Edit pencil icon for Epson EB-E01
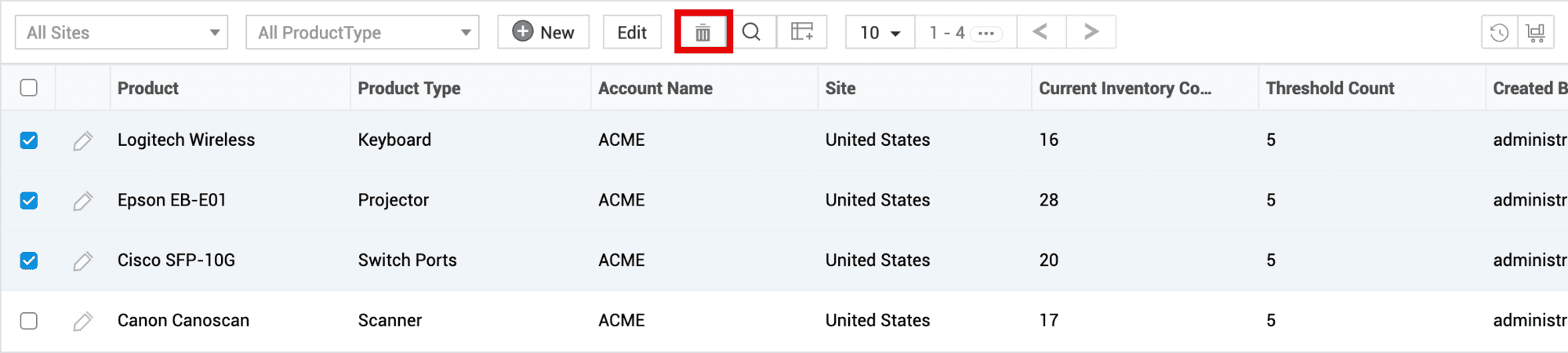The image size is (1568, 353). 83,201
